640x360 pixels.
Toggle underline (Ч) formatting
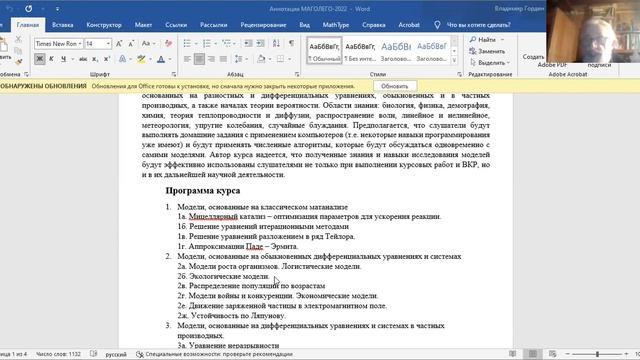pyautogui.click(x=63, y=59)
